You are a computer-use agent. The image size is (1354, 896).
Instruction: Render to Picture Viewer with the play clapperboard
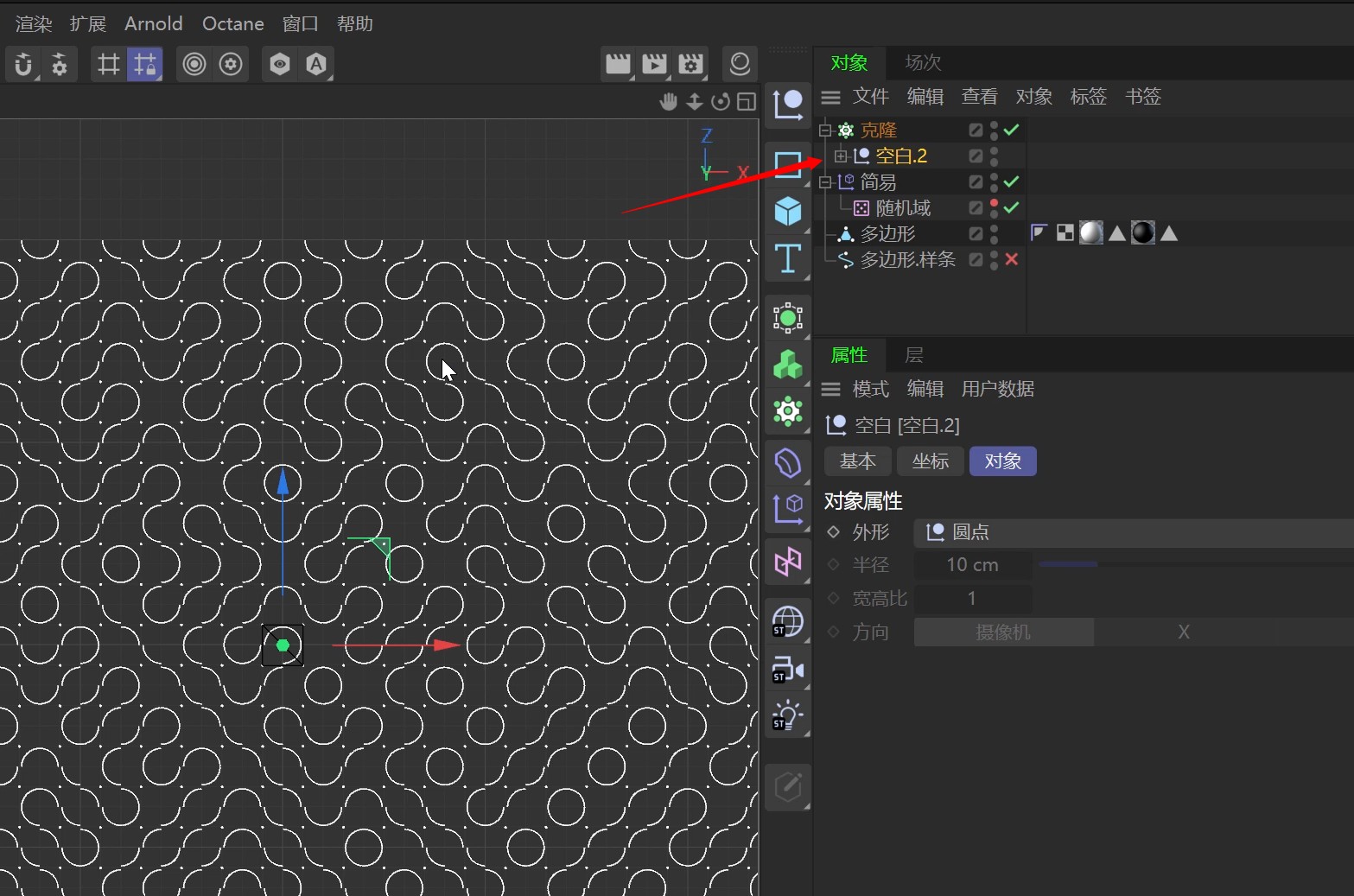tap(654, 64)
